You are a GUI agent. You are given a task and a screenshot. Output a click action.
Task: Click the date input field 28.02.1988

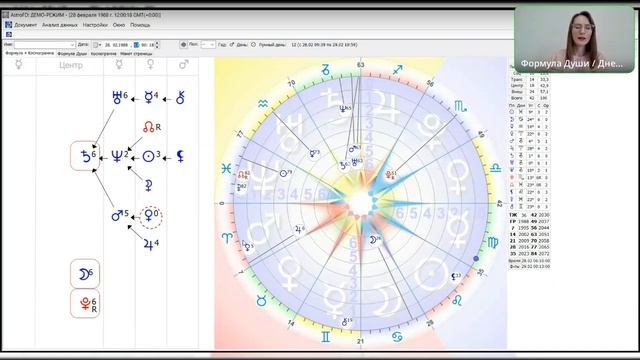117,45
